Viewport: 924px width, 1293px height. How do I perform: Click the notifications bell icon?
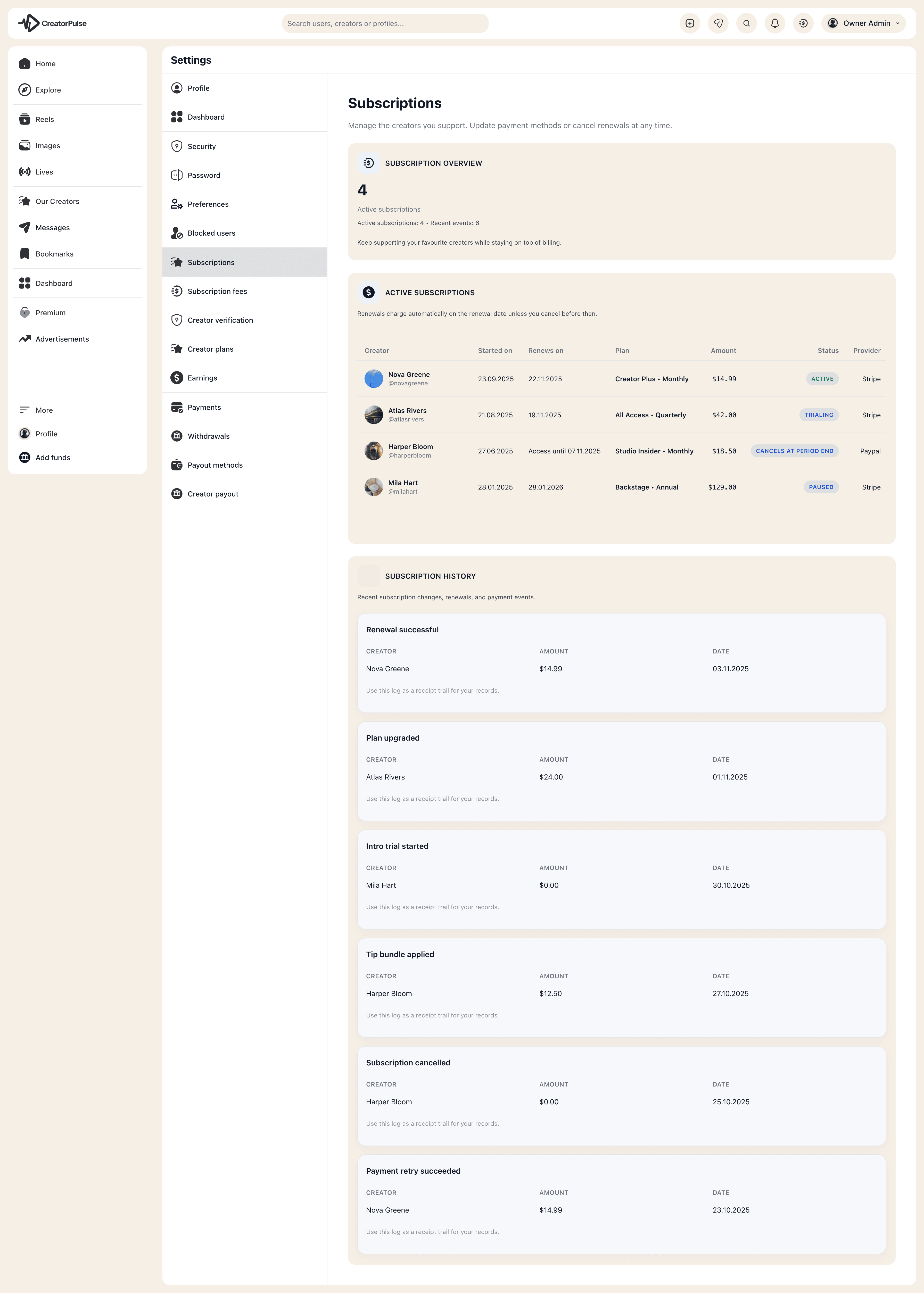click(x=774, y=23)
